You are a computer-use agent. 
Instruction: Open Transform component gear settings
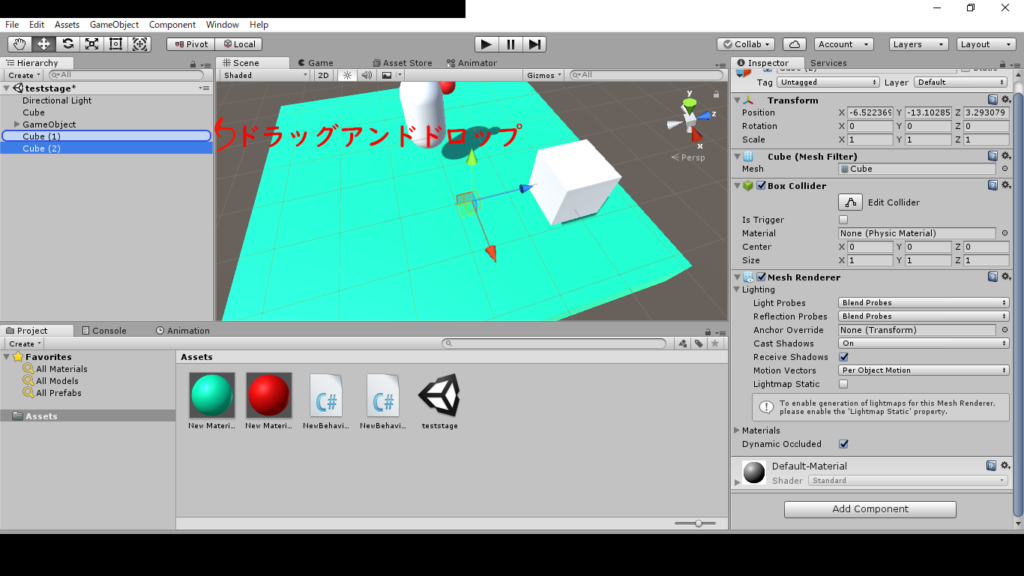(1005, 100)
